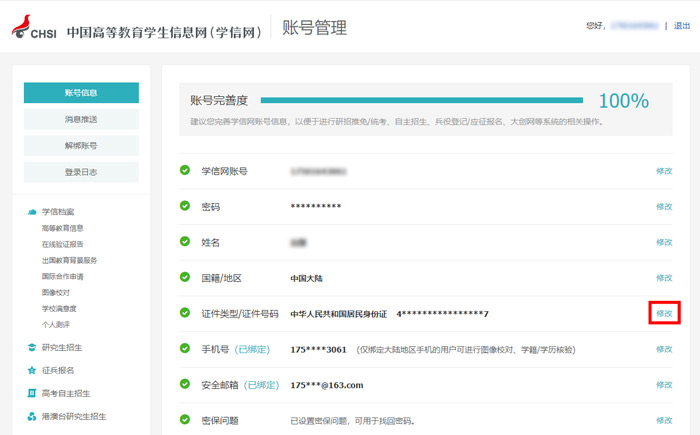Click the 中华人民共和国居民身份证 text
This screenshot has width=700, height=435.
pyautogui.click(x=338, y=314)
